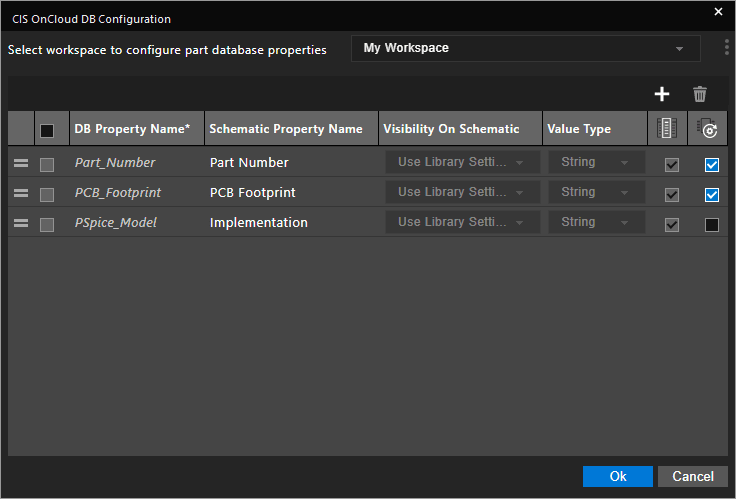
Task: Open the vertical three-dot options menu
Action: point(727,47)
